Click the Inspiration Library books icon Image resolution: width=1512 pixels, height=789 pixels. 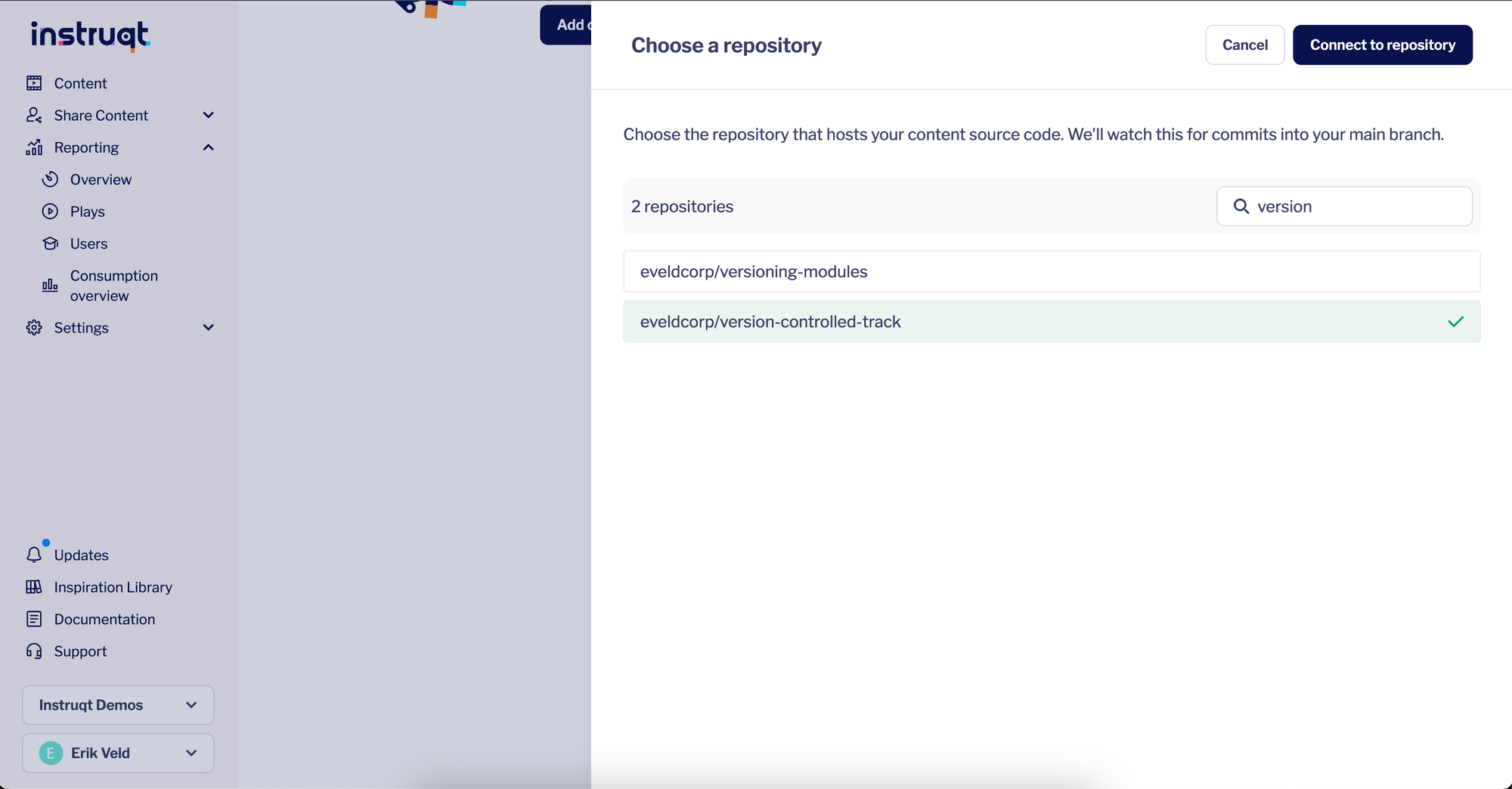[x=34, y=587]
